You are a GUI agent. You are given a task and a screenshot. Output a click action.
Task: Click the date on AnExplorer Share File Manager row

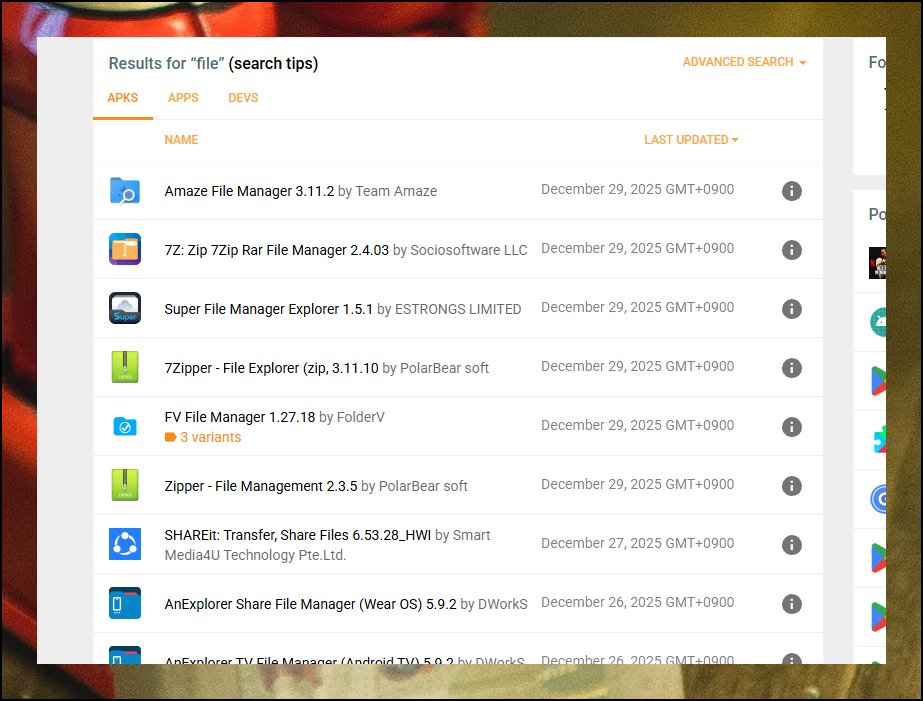638,602
